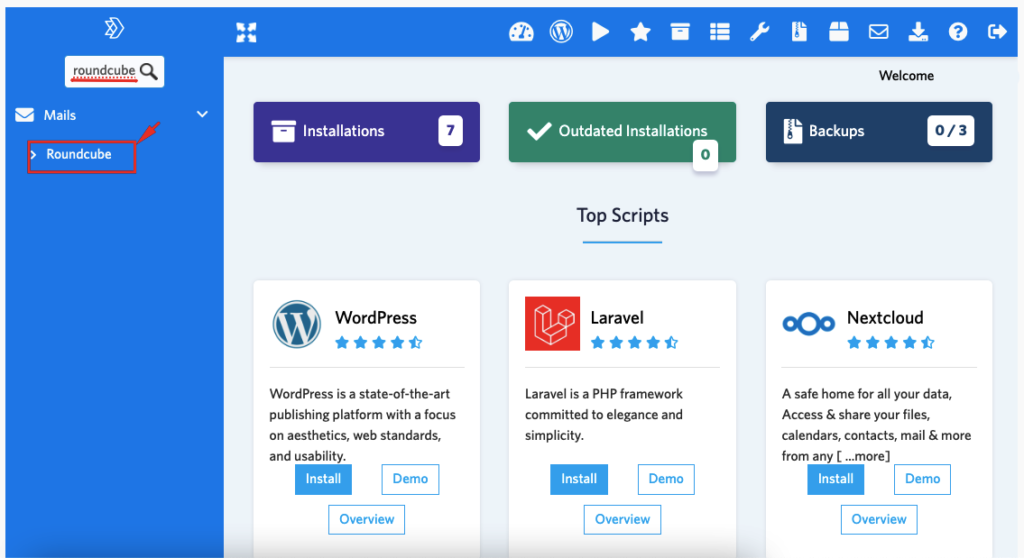Open the package box icon
The height and width of the screenshot is (558, 1024).
point(839,31)
